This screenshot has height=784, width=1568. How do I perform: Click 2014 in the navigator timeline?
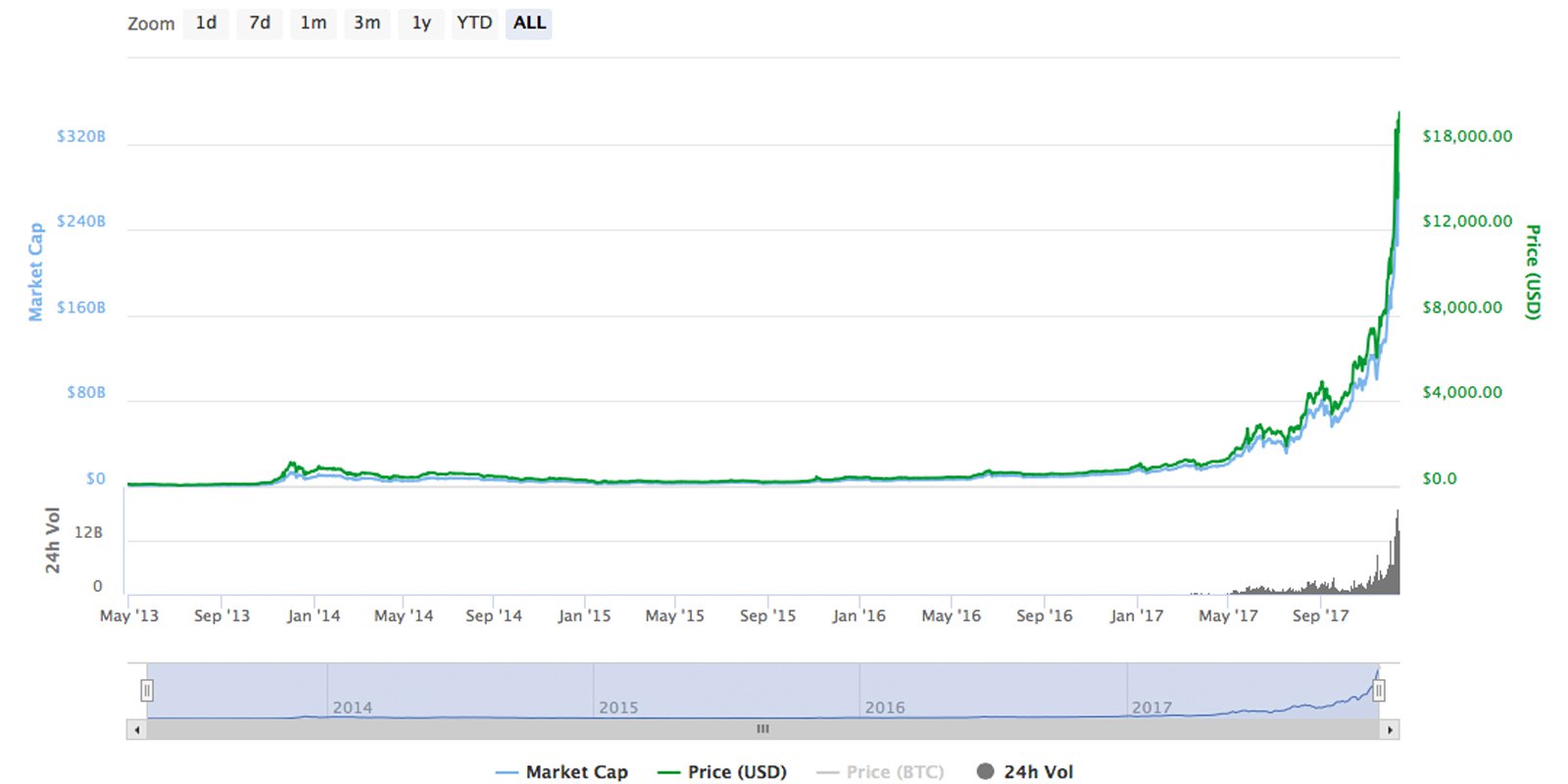[x=353, y=708]
